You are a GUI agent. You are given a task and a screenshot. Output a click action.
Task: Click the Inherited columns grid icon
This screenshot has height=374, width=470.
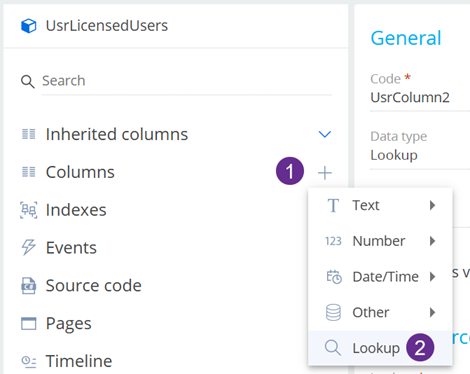click(x=29, y=134)
